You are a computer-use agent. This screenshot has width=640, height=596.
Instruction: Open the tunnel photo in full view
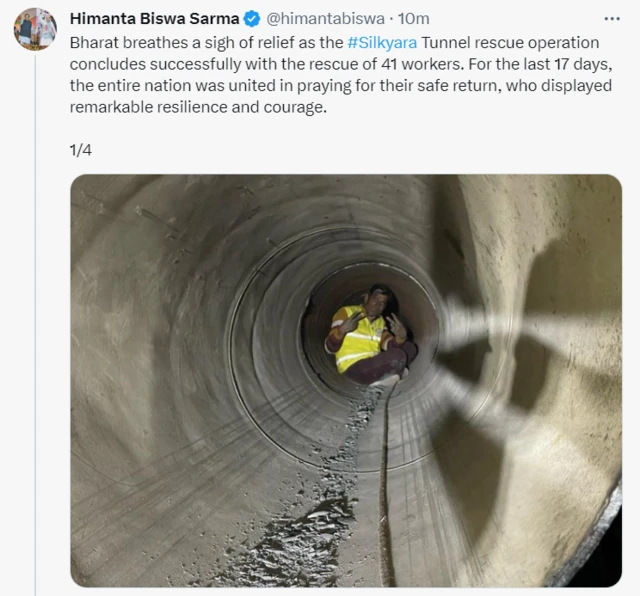click(346, 380)
